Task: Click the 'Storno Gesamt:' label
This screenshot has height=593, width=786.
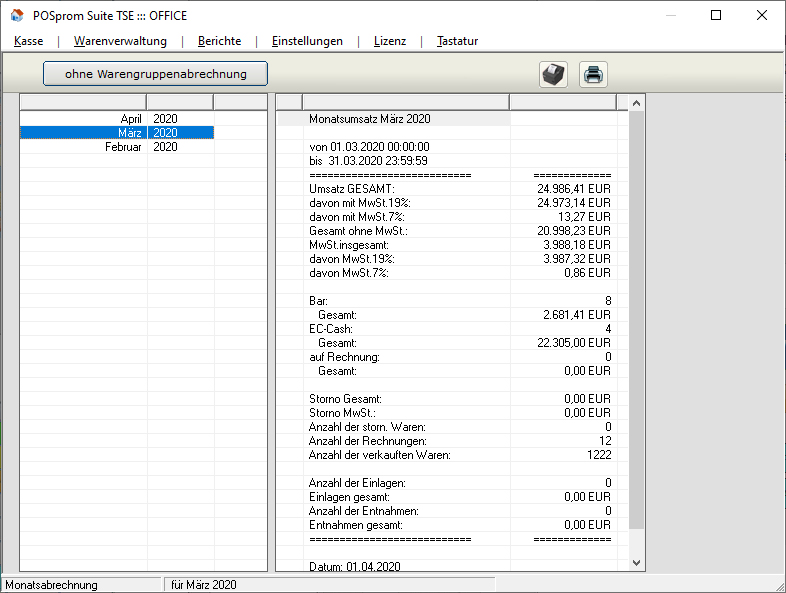Action: tap(345, 400)
